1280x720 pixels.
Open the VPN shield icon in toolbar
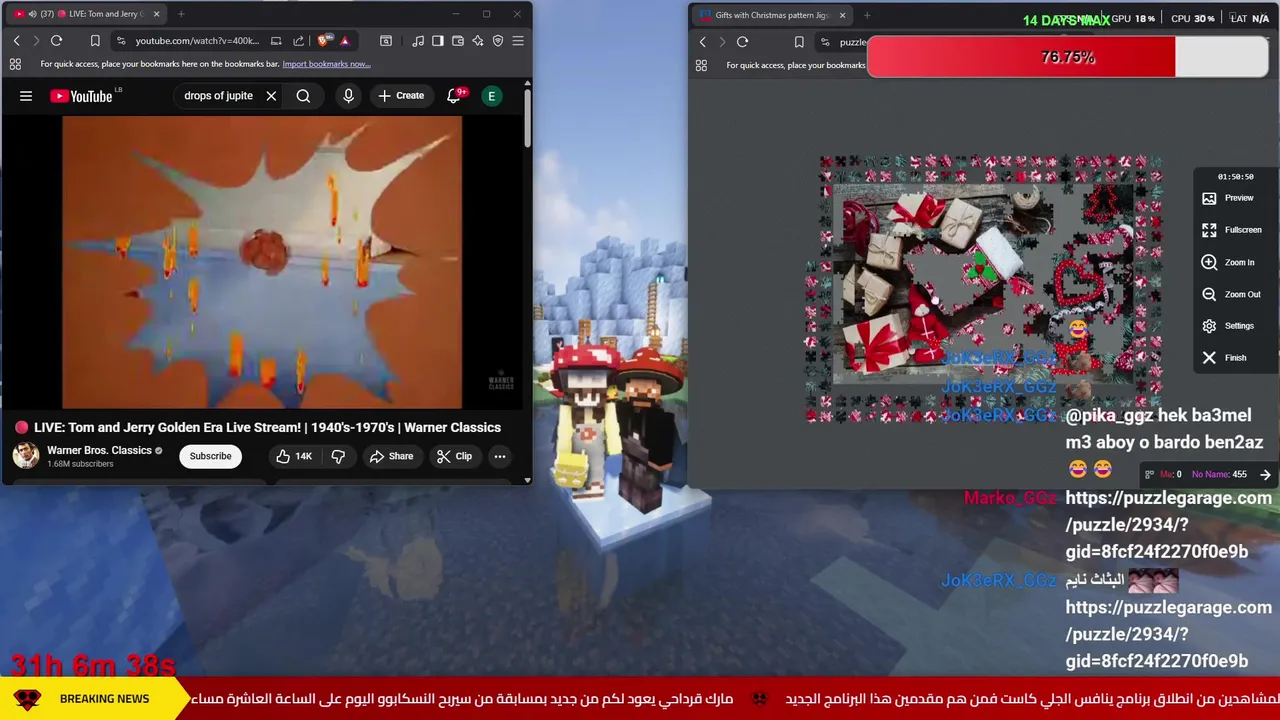(498, 41)
